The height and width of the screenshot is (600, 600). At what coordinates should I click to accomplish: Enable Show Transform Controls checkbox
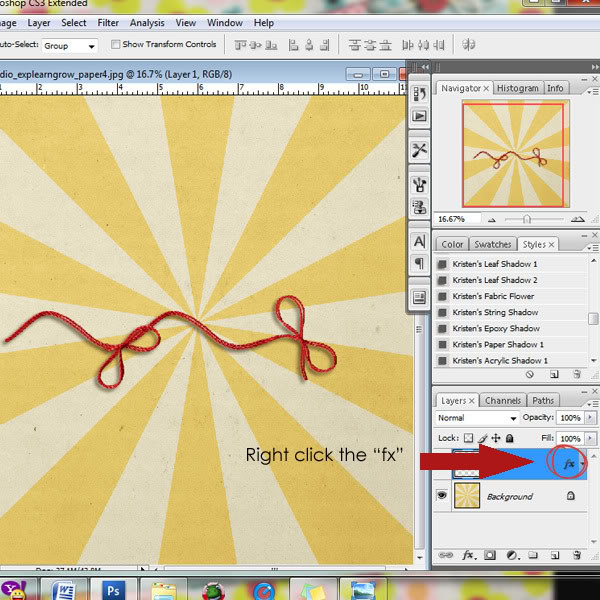pyautogui.click(x=115, y=44)
